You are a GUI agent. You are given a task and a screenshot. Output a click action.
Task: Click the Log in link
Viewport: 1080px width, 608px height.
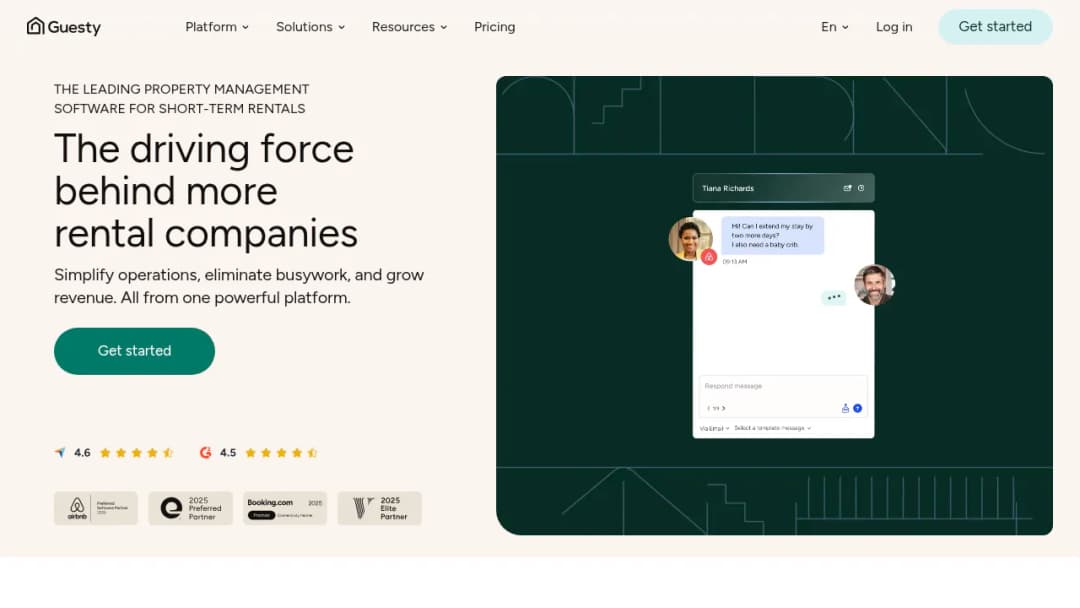[x=894, y=27]
